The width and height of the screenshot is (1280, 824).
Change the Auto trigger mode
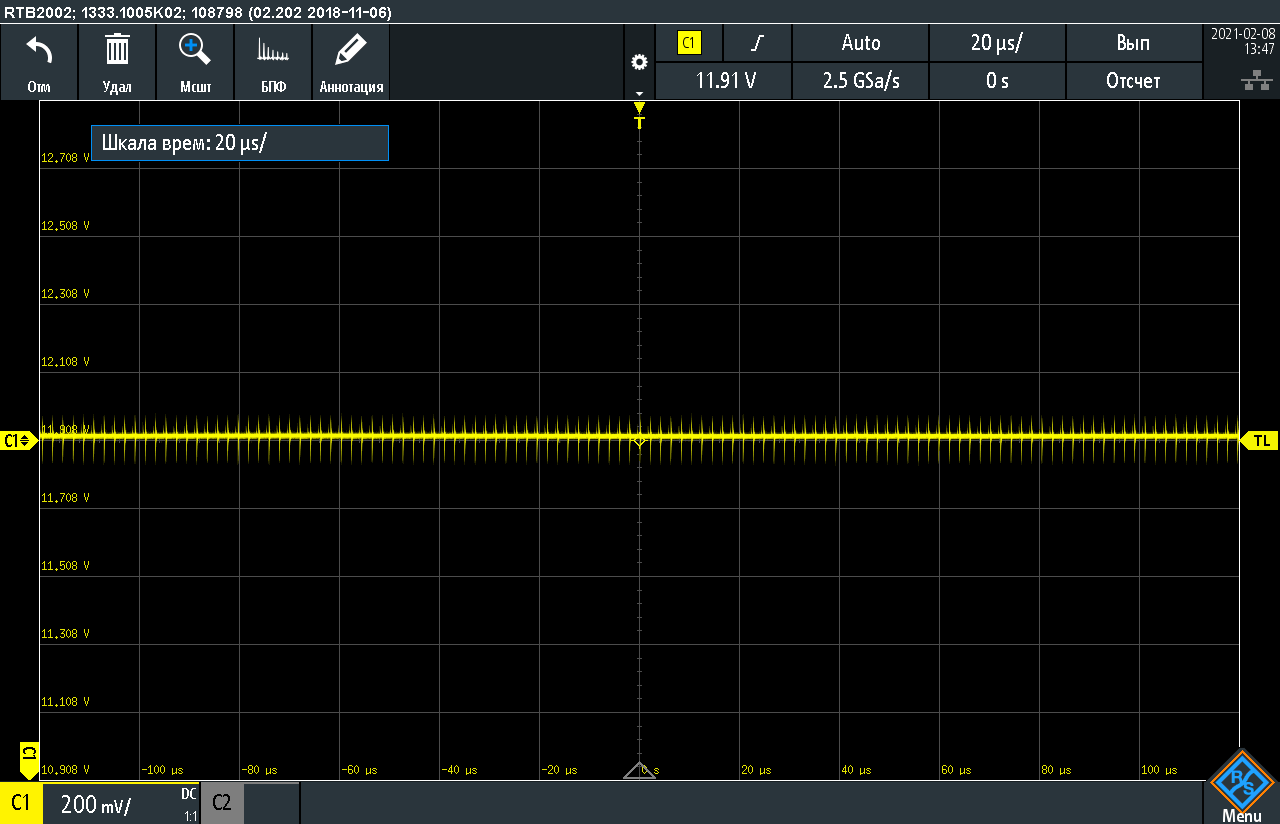tap(861, 43)
